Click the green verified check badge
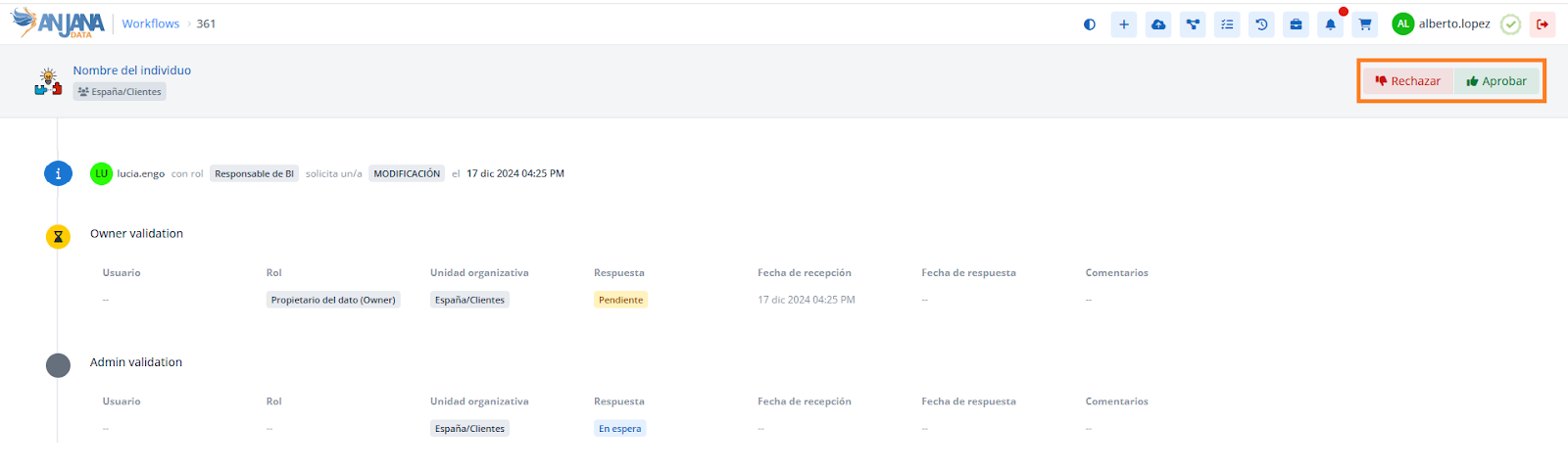 [1510, 24]
